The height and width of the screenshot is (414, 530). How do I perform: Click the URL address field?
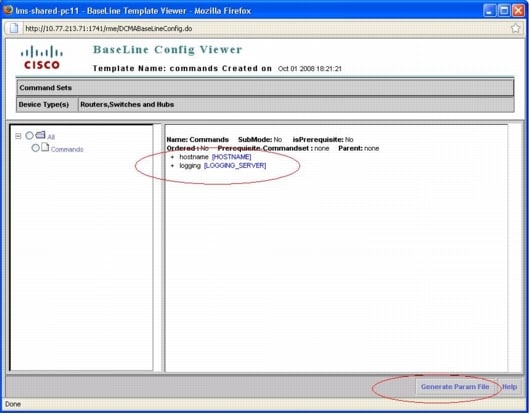coord(265,28)
